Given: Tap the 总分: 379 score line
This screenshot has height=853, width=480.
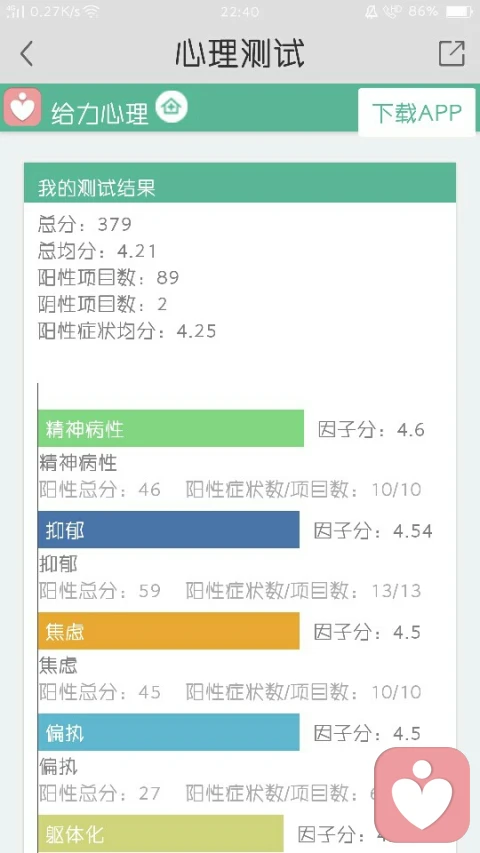Looking at the screenshot, I should (x=85, y=224).
